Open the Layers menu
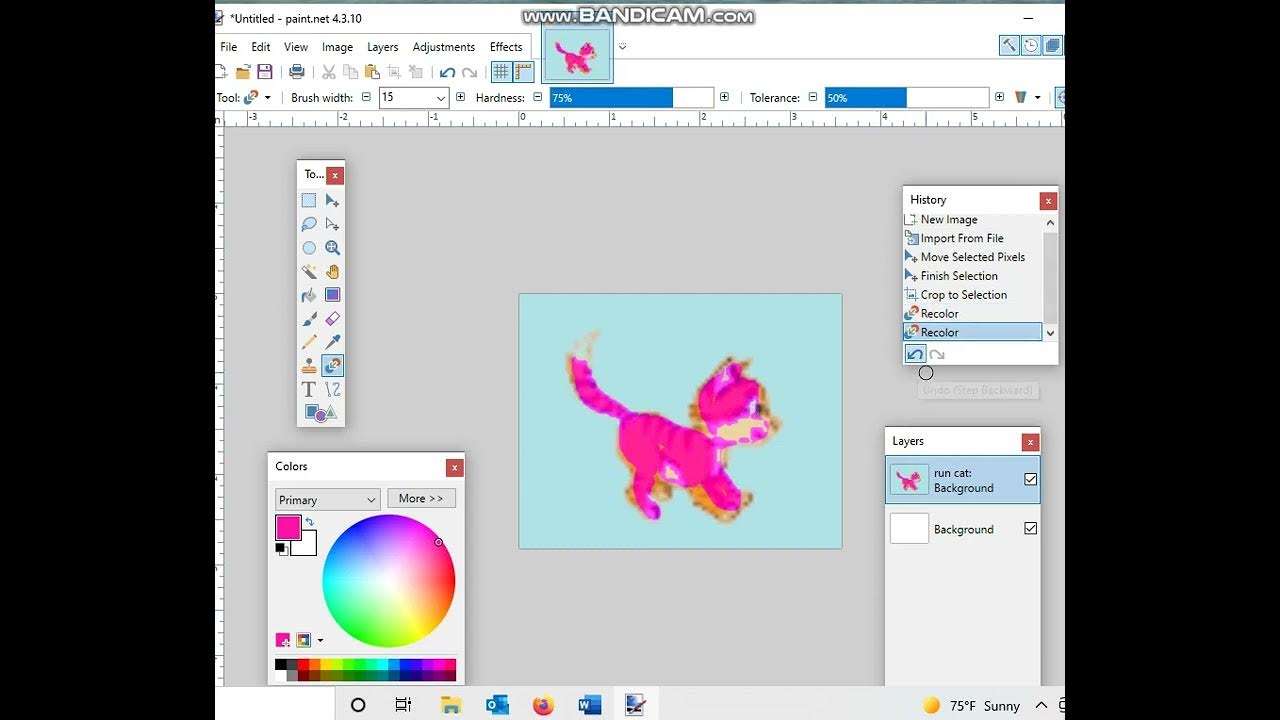Image resolution: width=1280 pixels, height=720 pixels. [383, 47]
